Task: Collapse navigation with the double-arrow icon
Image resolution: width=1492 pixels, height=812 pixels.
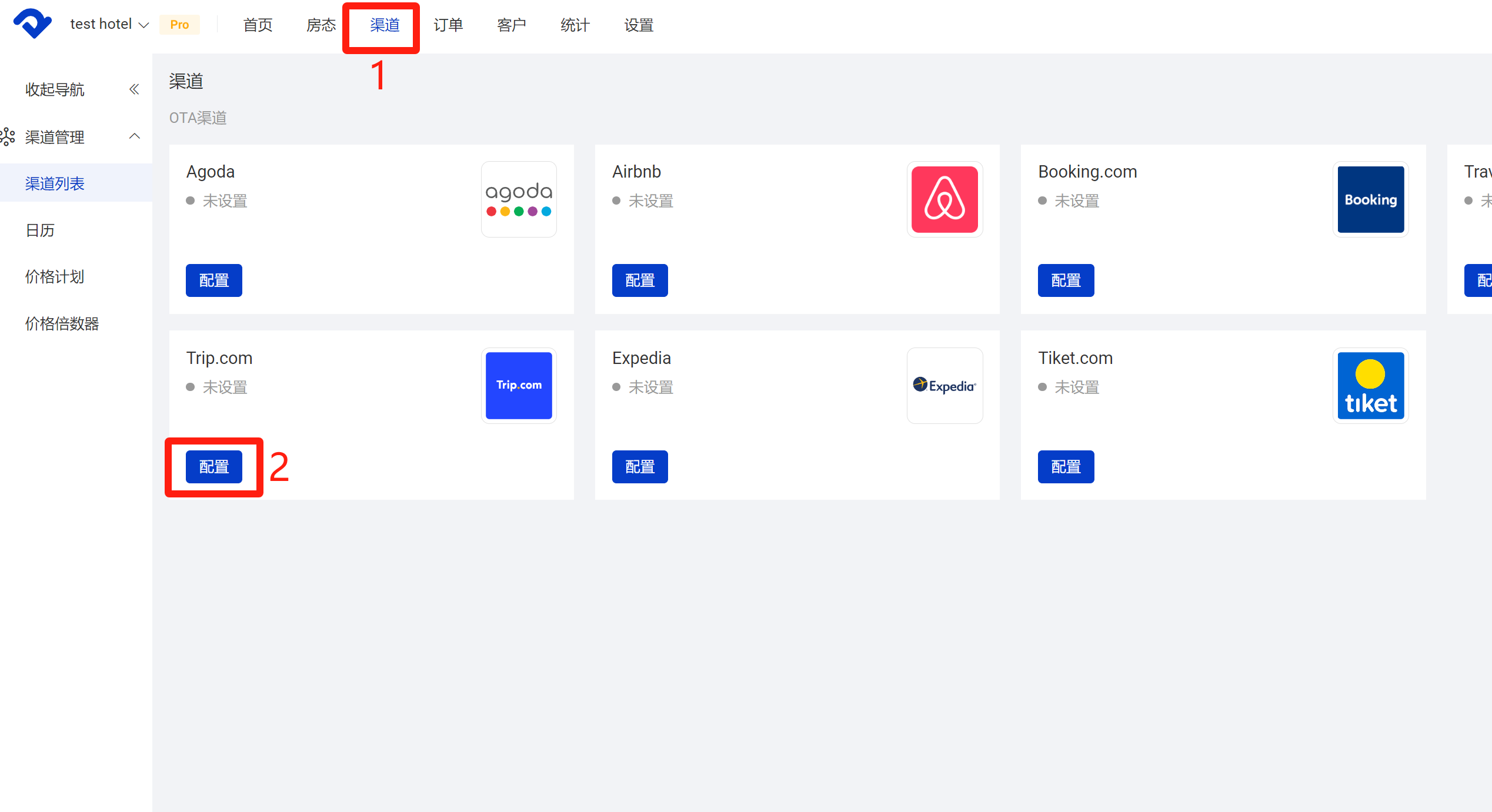Action: pos(134,89)
